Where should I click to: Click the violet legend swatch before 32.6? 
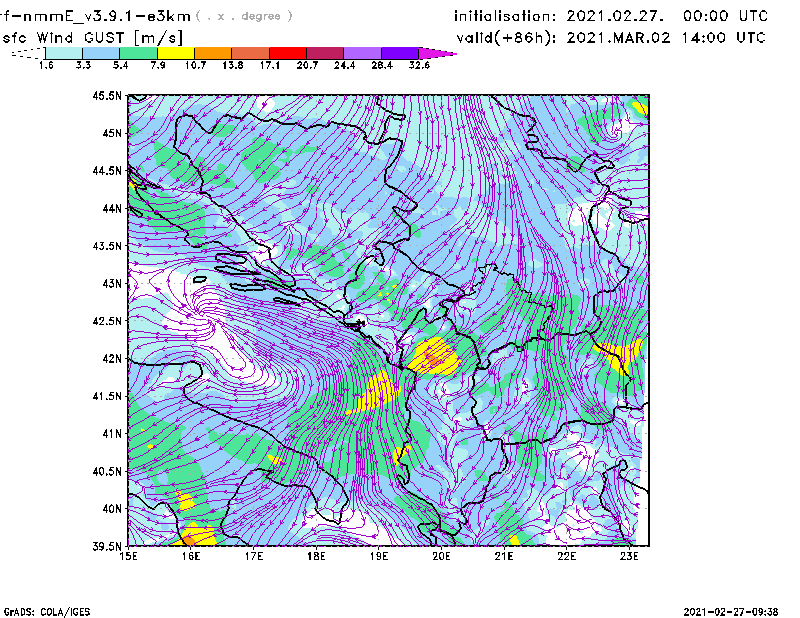tap(400, 53)
